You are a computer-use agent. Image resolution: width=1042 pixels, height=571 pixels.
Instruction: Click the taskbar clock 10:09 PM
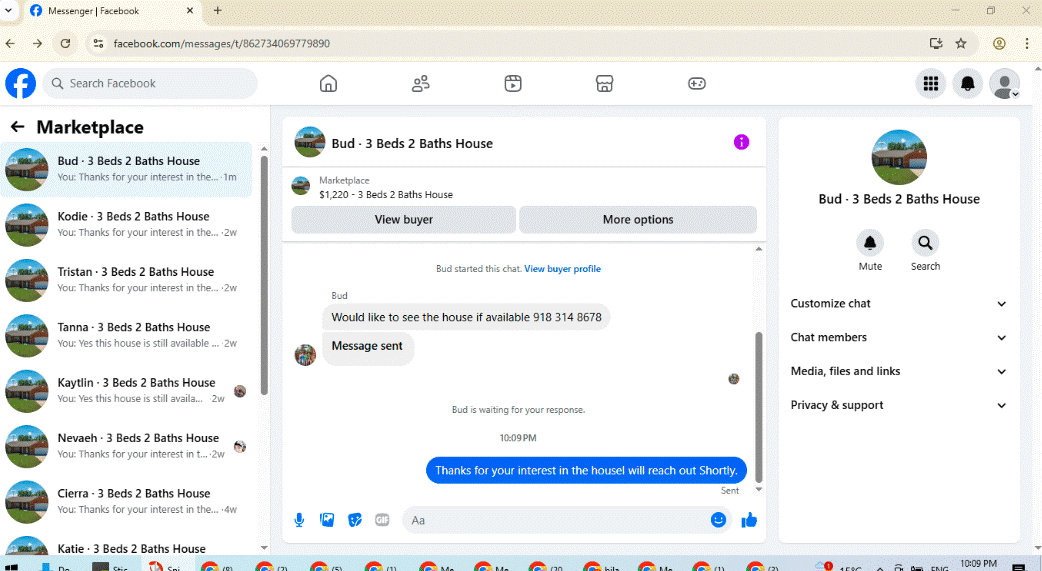click(978, 564)
